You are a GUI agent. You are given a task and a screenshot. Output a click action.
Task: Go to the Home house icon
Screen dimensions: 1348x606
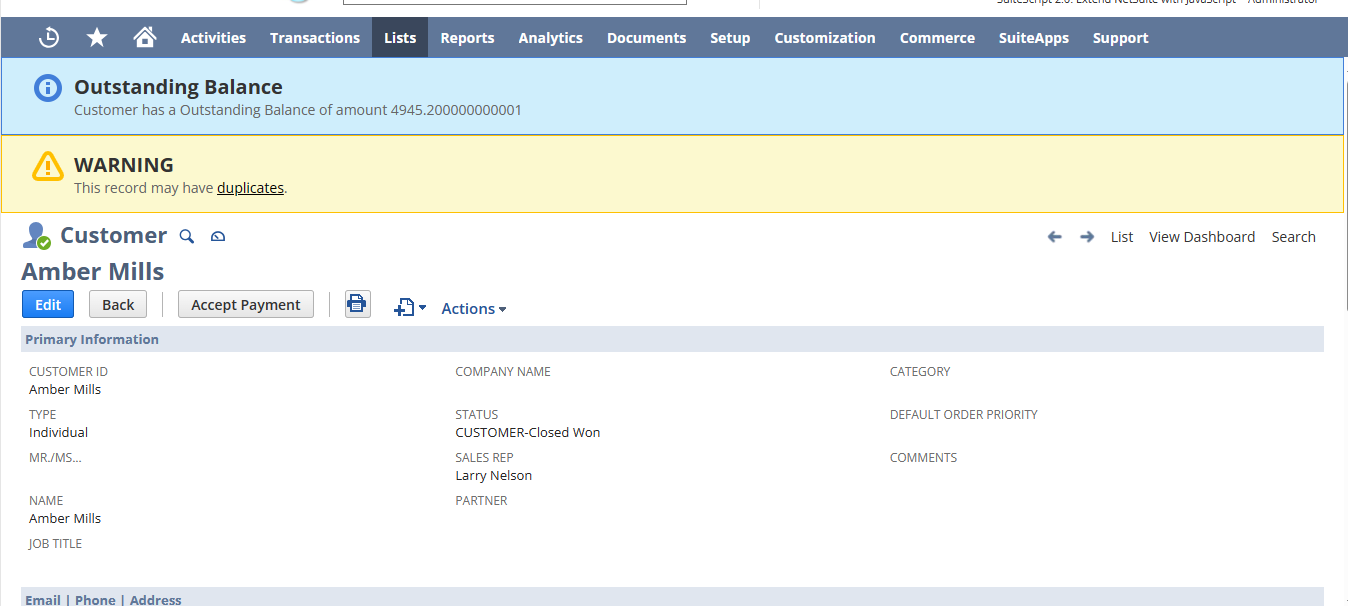tap(145, 38)
